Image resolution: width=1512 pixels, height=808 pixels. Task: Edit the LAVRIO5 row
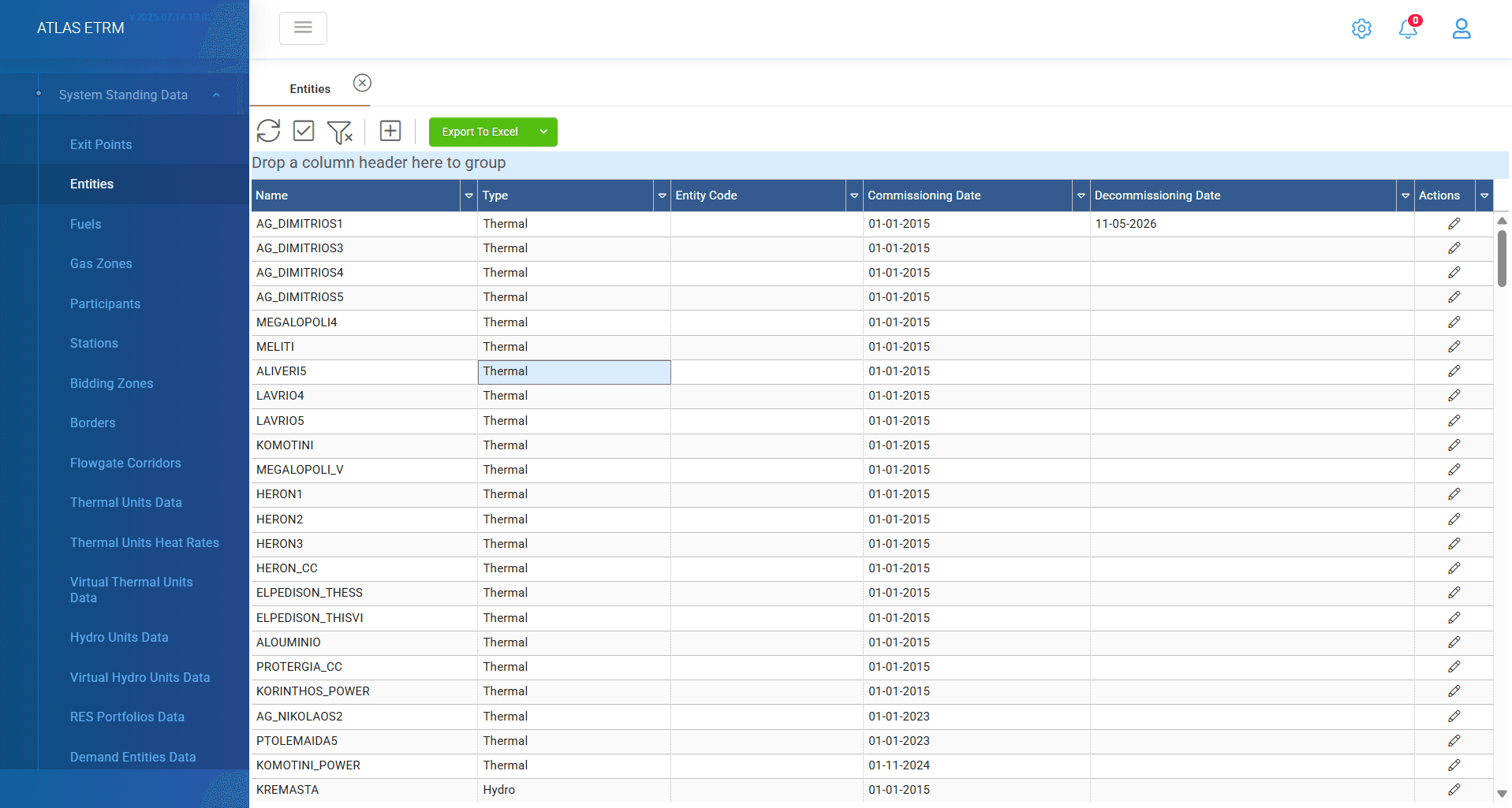(1454, 421)
